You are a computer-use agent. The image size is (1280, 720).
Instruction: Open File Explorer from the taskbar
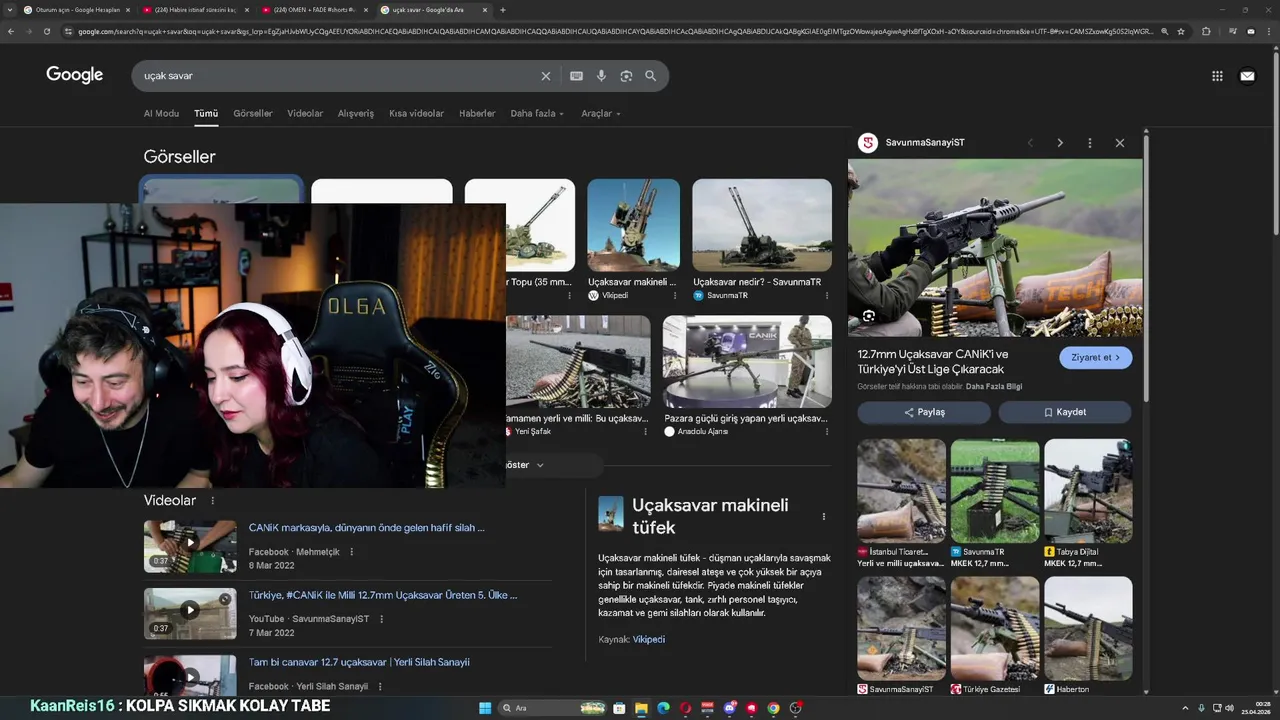pos(641,708)
